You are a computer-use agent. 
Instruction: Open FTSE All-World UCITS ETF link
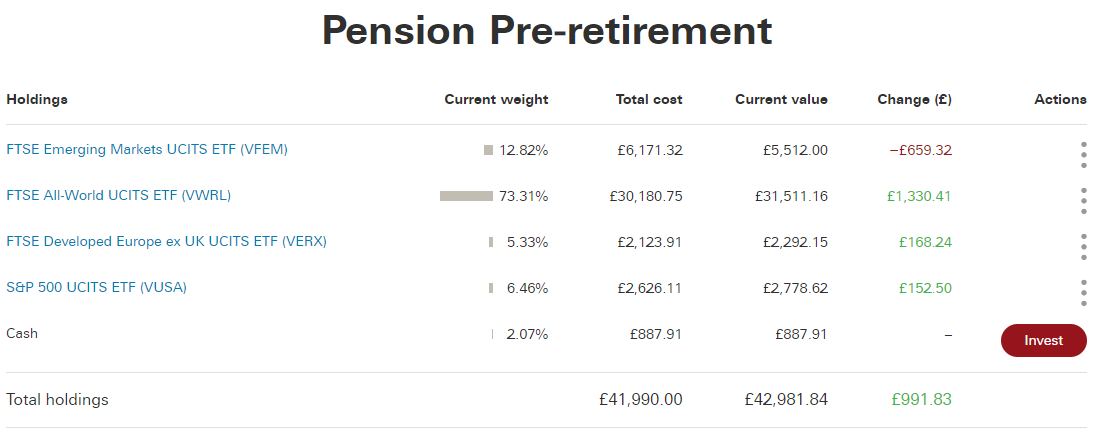119,195
